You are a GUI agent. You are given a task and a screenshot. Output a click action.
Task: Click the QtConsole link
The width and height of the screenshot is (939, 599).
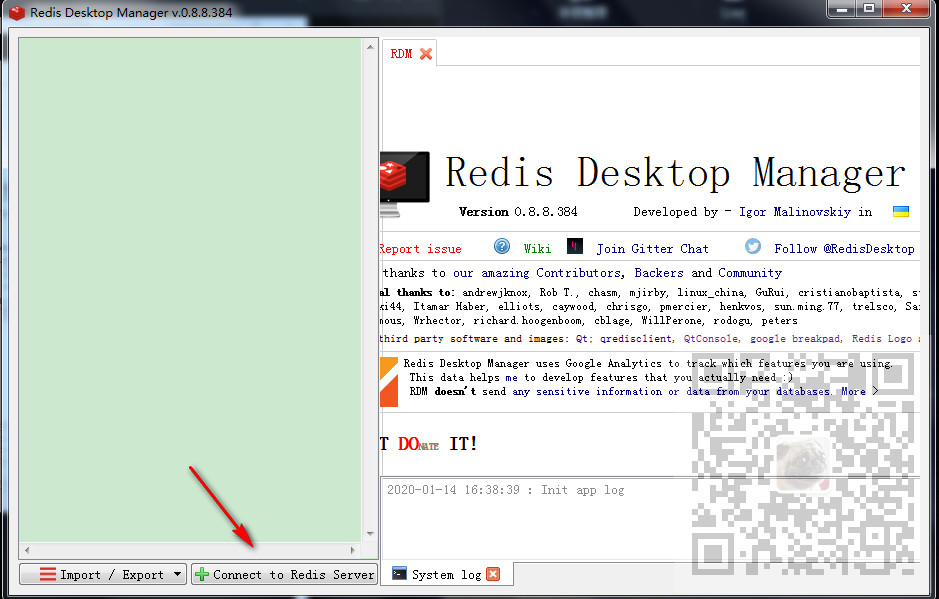click(711, 338)
